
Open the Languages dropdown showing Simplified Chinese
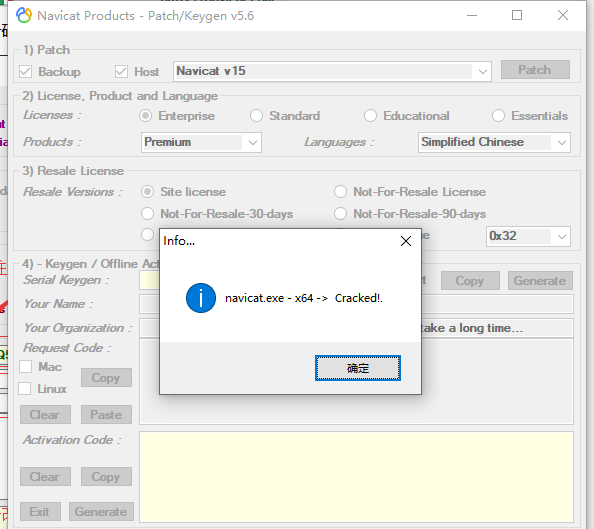pyautogui.click(x=494, y=142)
